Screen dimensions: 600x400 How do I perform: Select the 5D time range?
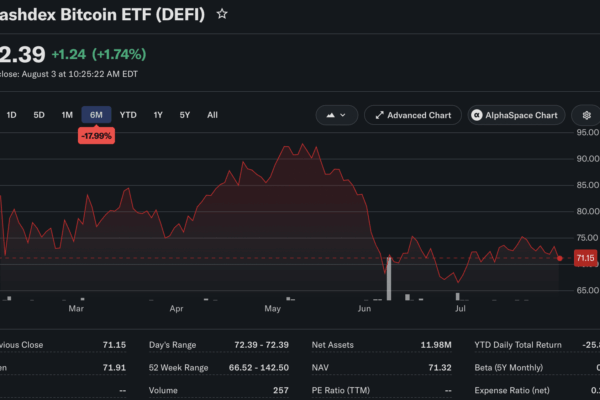click(39, 115)
